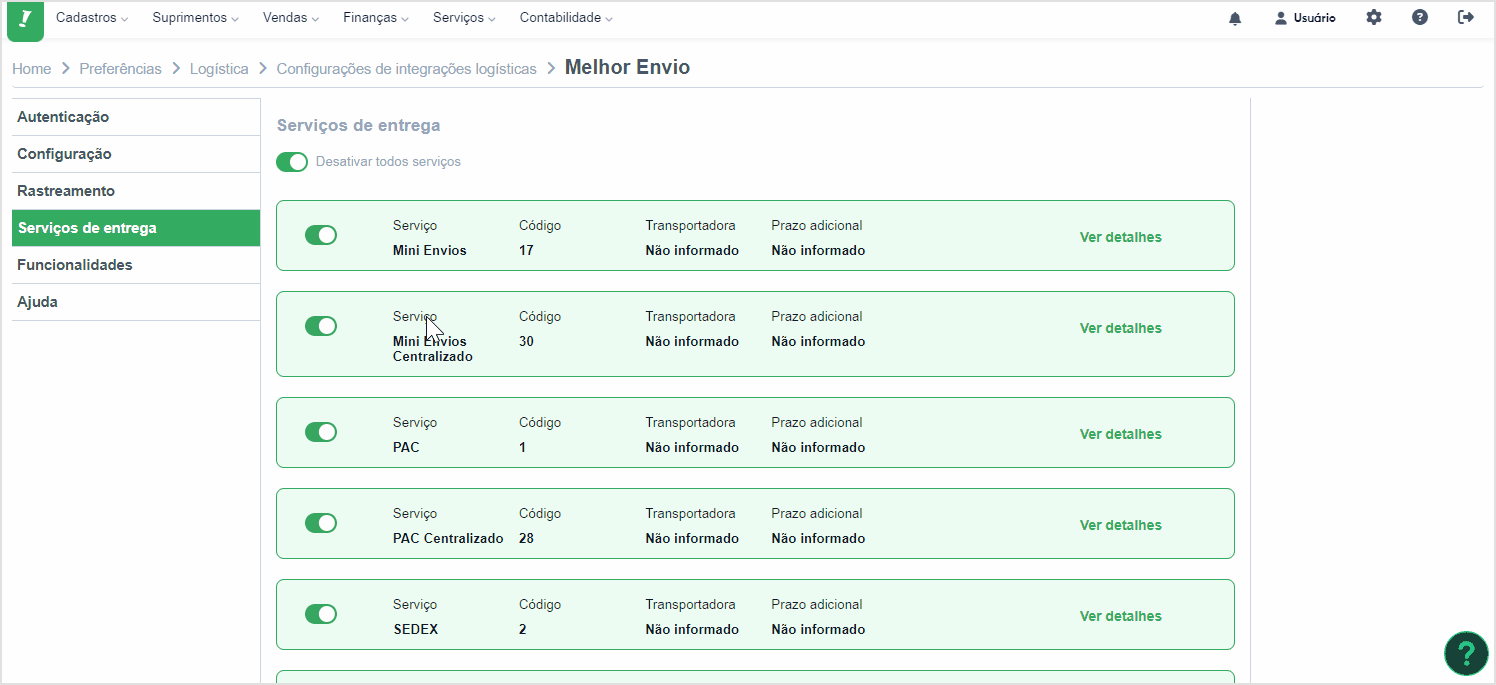Click the green app logo icon
Screen dimensions: 1496x685
point(25,20)
